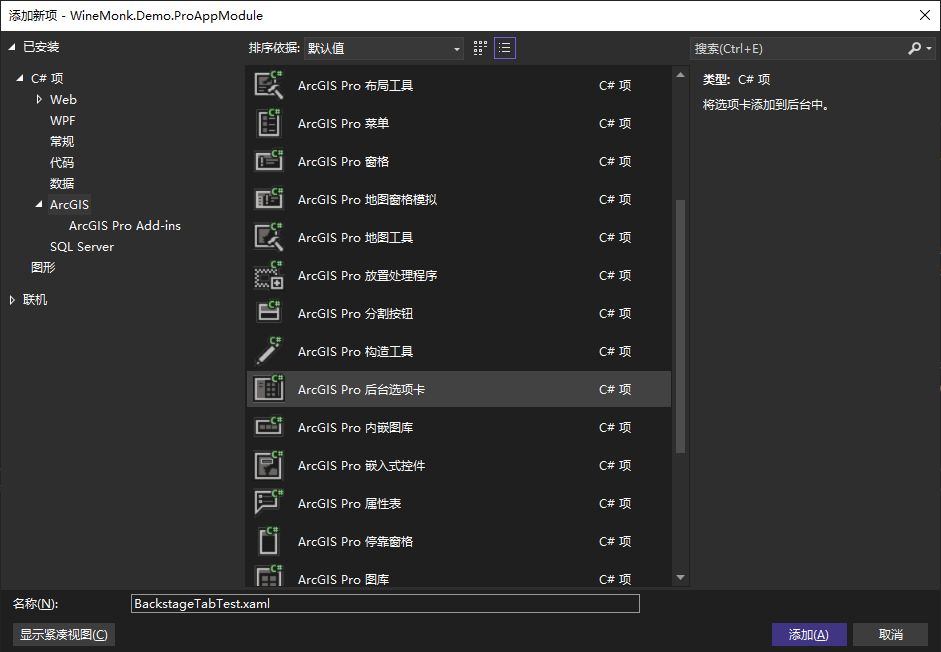Click the ArcGIS Pro 属性表 label
Viewport: 941px width, 652px height.
pyautogui.click(x=349, y=503)
